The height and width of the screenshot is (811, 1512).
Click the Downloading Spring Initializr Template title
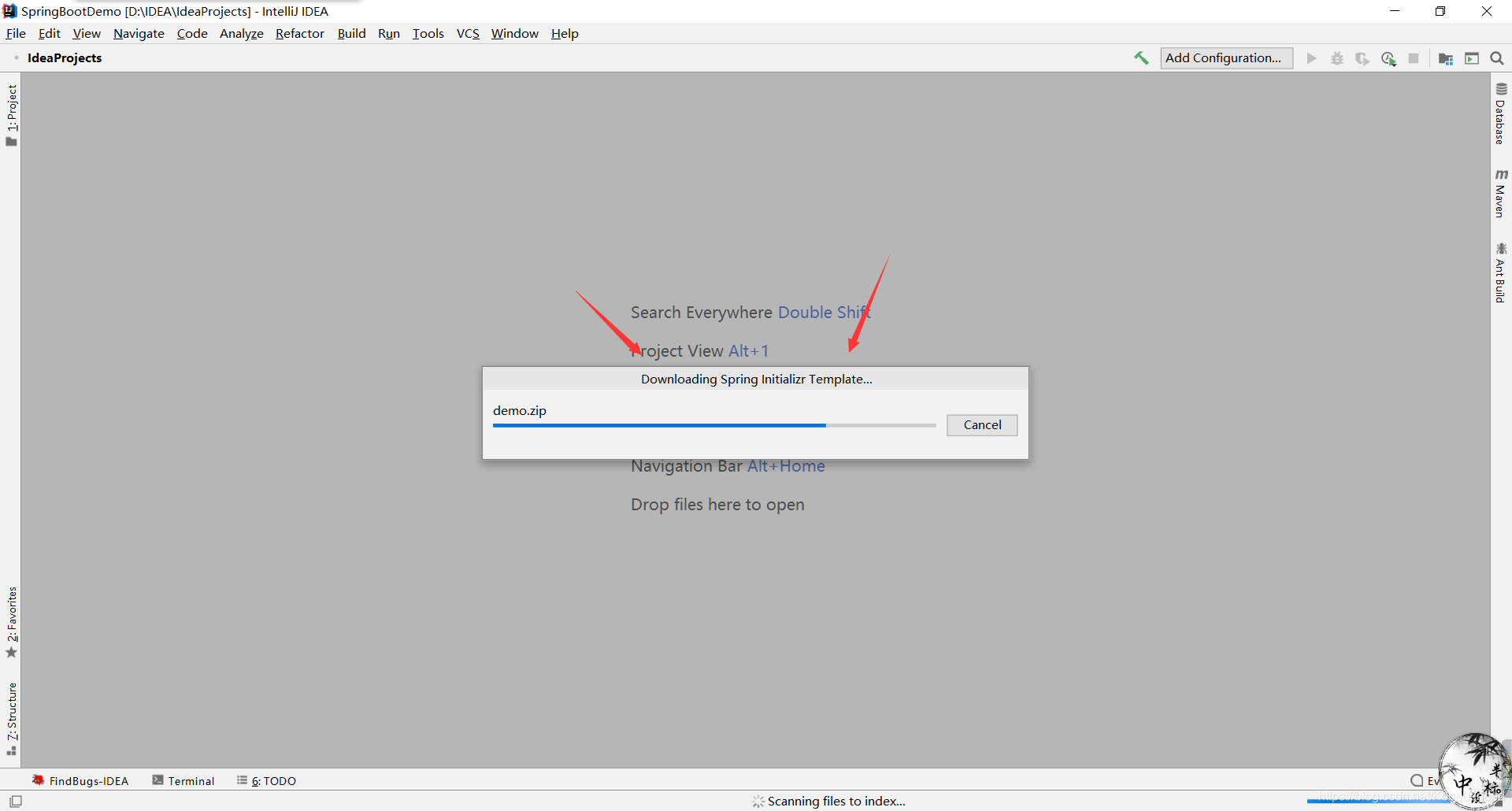[x=756, y=379]
